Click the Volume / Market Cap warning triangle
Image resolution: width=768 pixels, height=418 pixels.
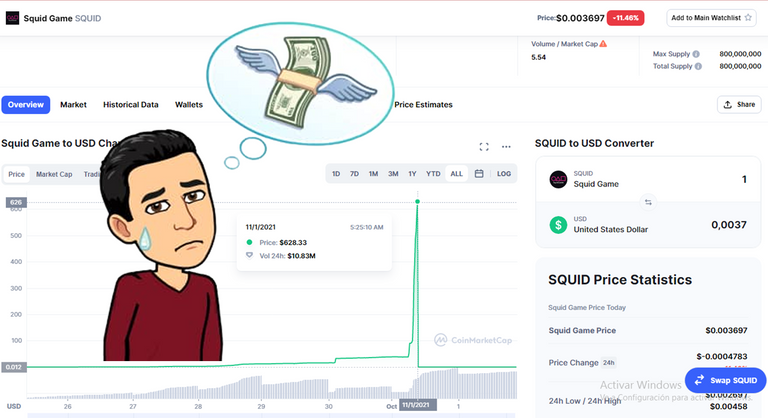point(603,44)
